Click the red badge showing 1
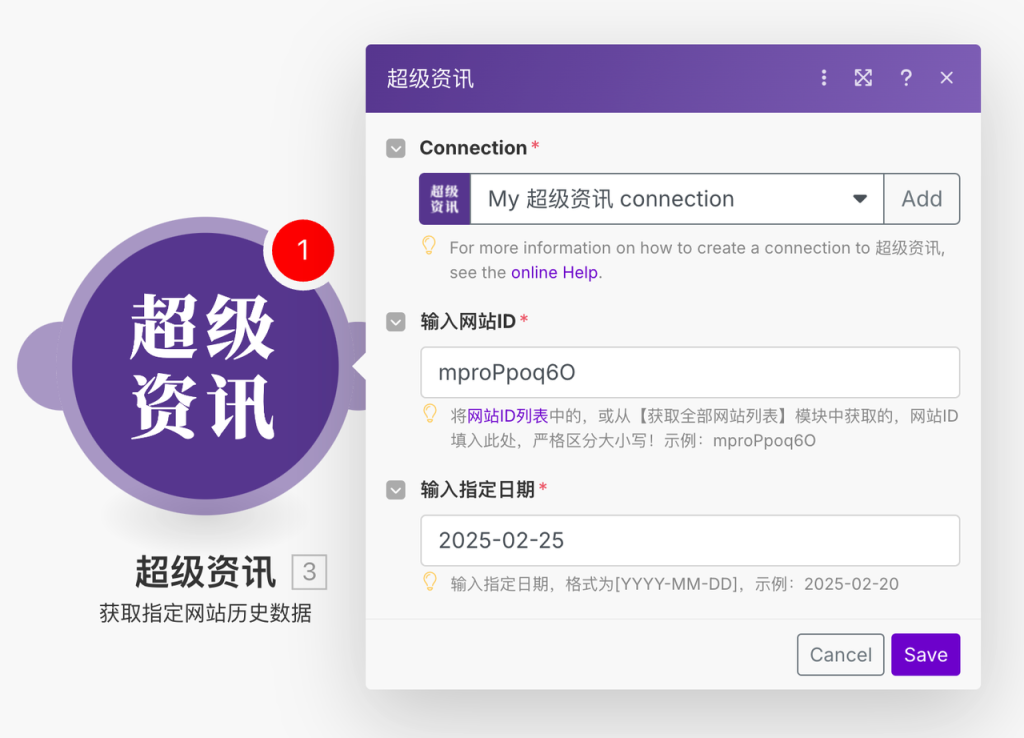The height and width of the screenshot is (738, 1024). pos(301,250)
